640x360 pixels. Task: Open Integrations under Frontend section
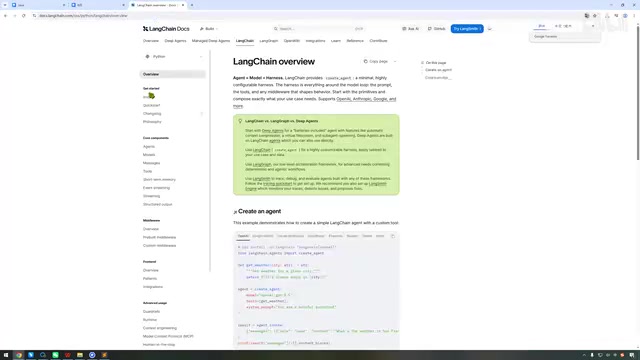153,287
